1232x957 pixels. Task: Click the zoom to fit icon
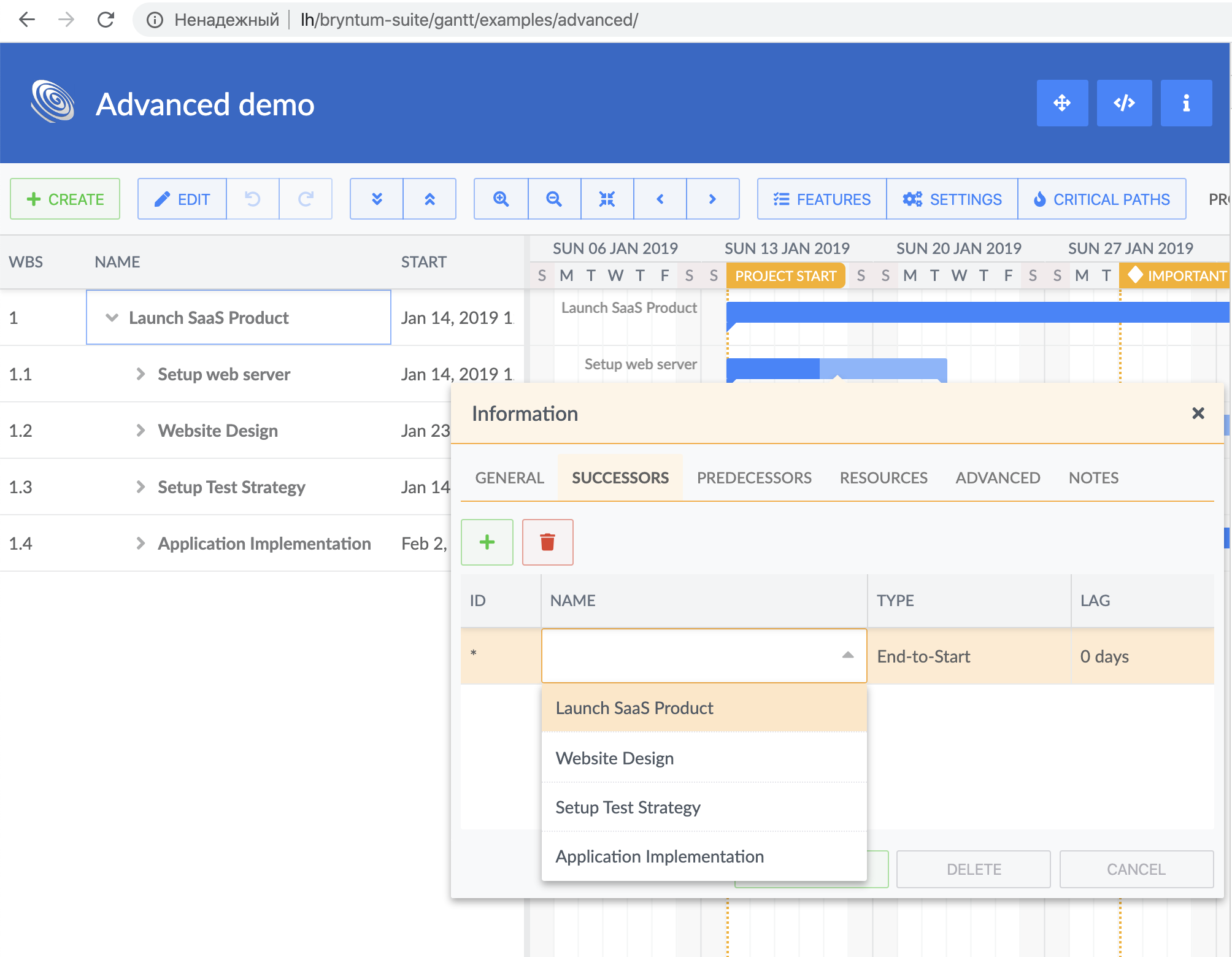click(607, 199)
